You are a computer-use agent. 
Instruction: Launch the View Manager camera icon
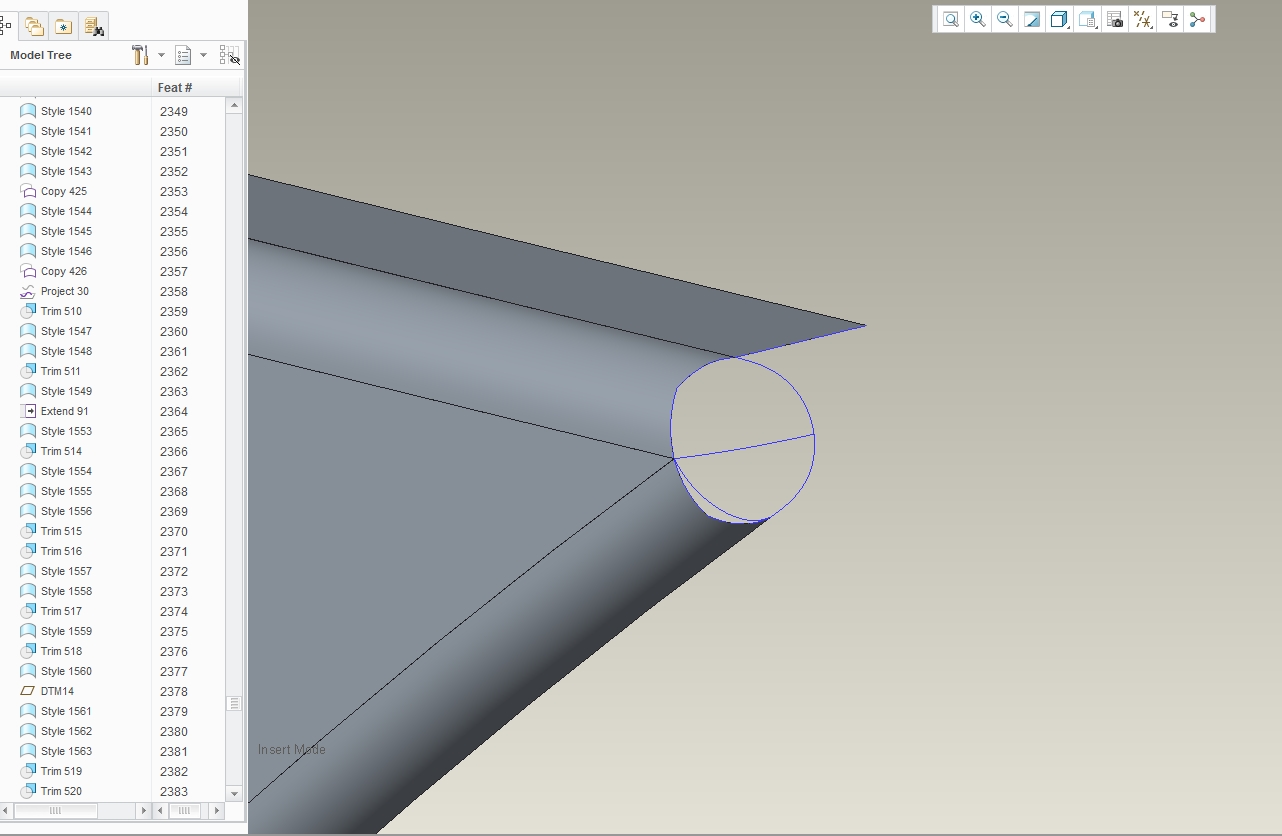click(1115, 19)
